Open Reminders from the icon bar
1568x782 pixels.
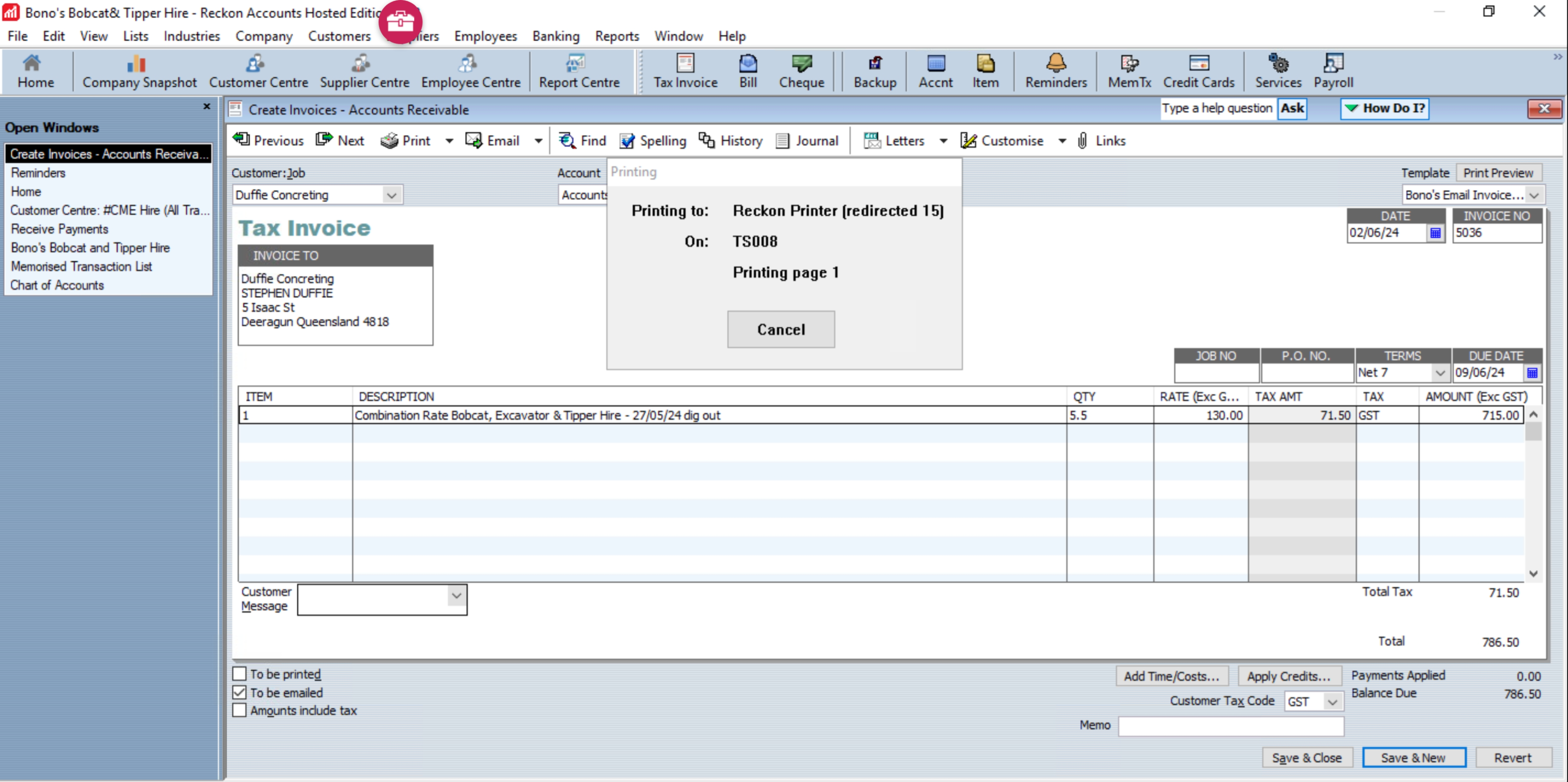pyautogui.click(x=1055, y=72)
